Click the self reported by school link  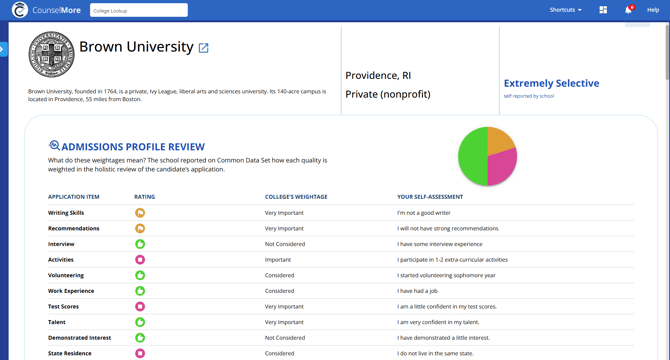[529, 96]
